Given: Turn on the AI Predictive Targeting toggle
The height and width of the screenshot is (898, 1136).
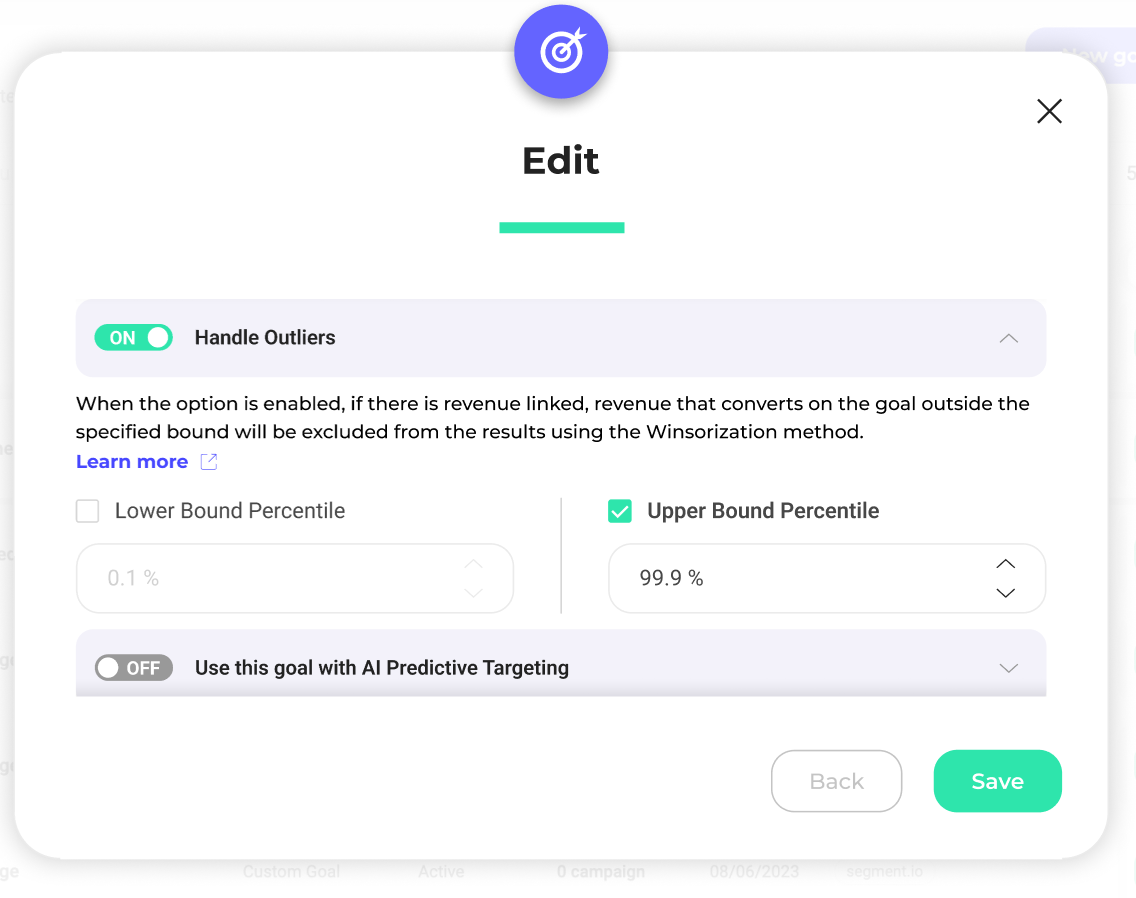Looking at the screenshot, I should tap(134, 668).
